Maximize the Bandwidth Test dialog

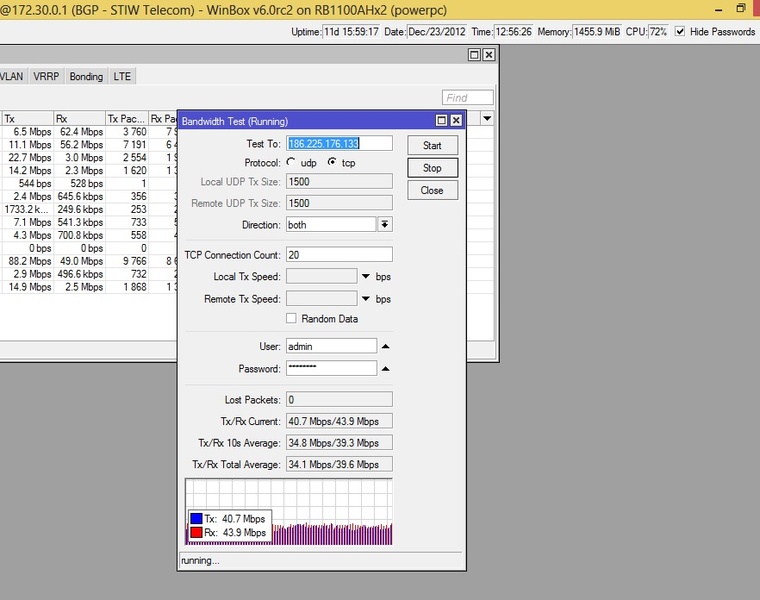pyautogui.click(x=441, y=120)
